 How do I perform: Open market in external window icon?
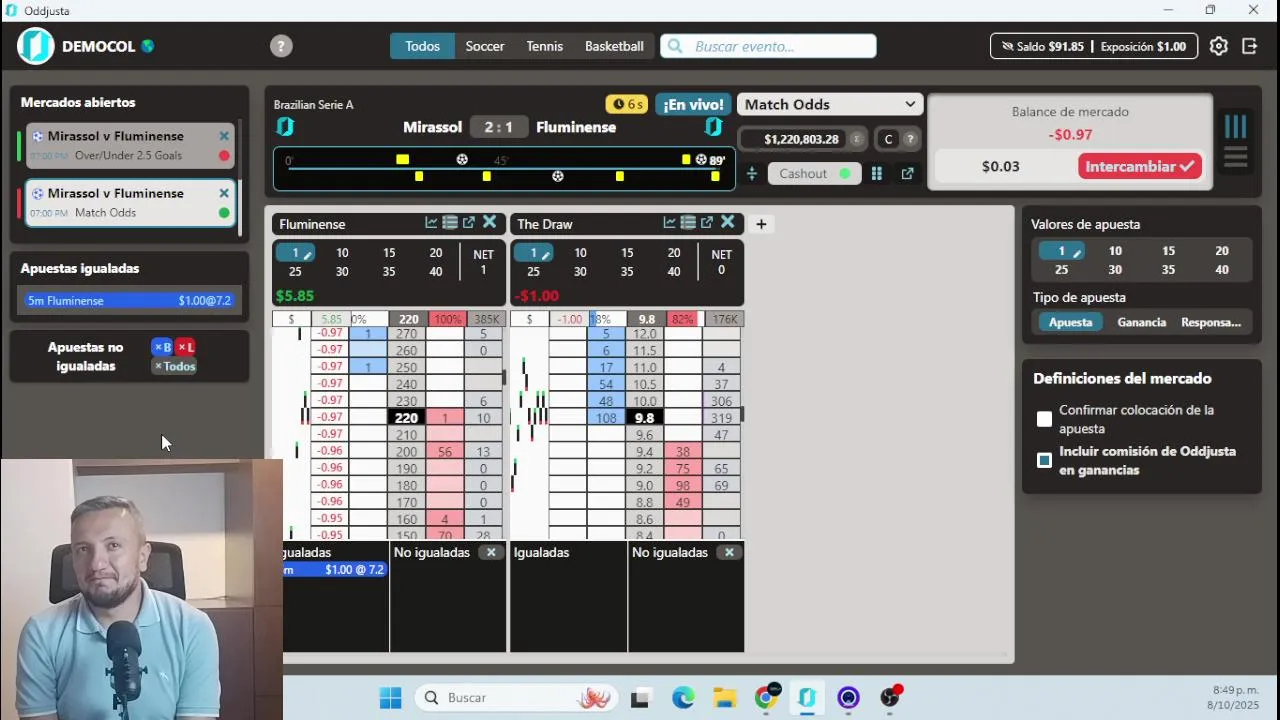pyautogui.click(x=907, y=174)
